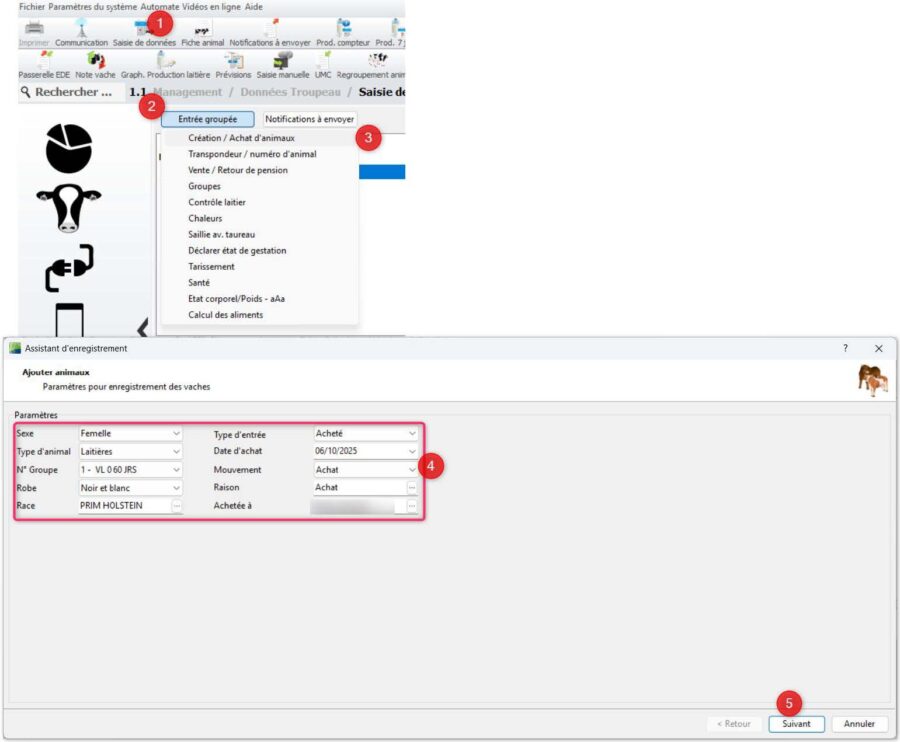This screenshot has height=742, width=900.
Task: Open Saisie manuelle from the toolbar
Action: [x=282, y=64]
